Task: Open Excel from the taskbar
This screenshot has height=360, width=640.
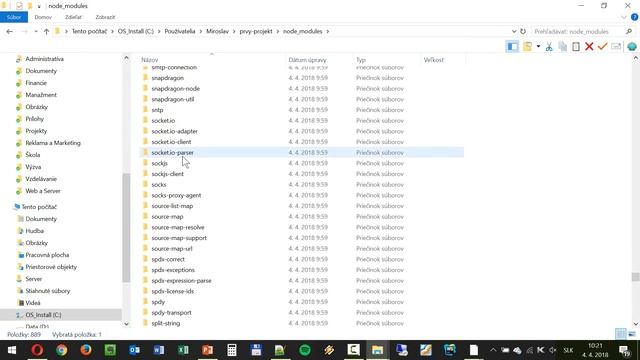Action: pos(183,350)
